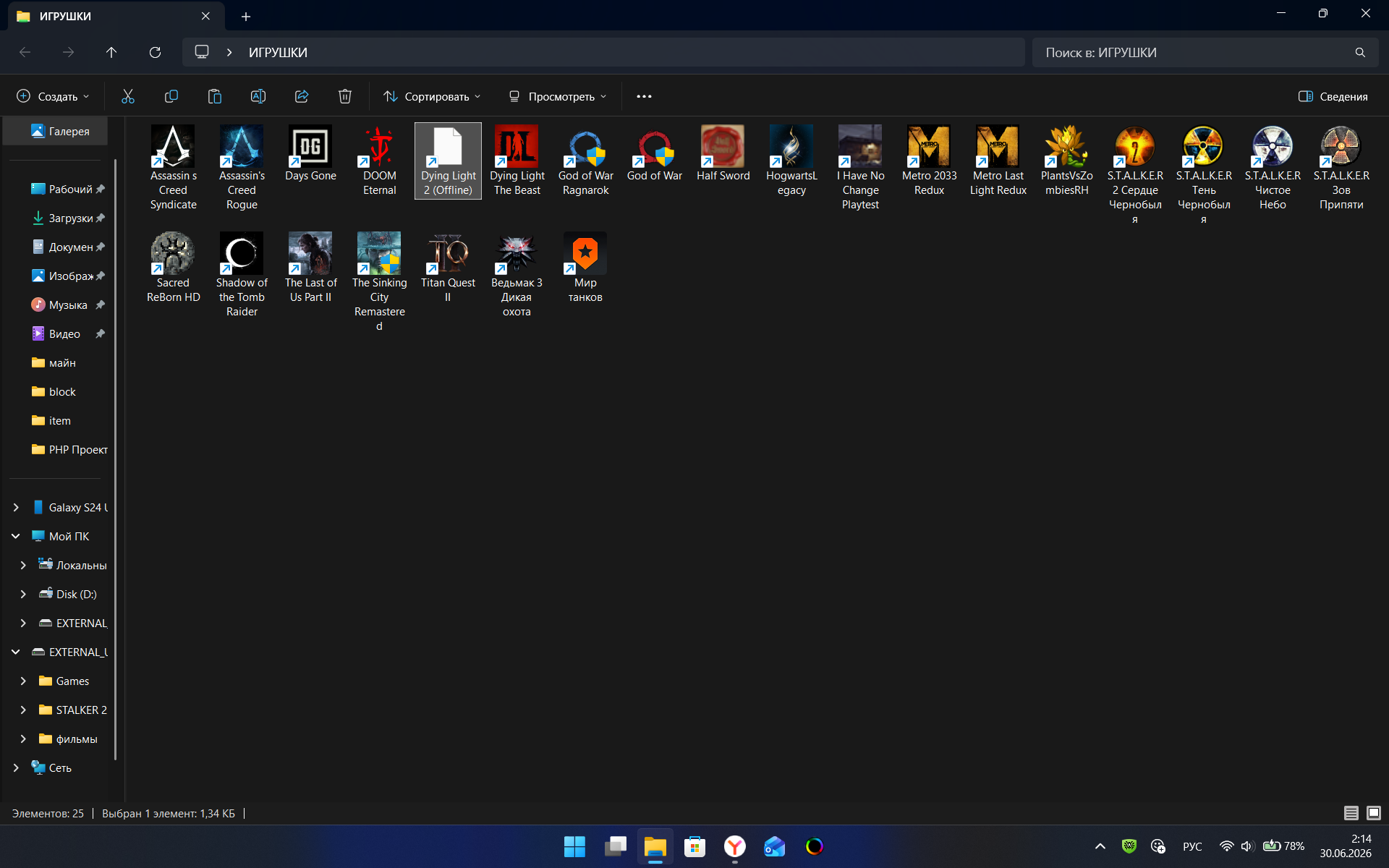Click the Cut scissors icon

[128, 96]
